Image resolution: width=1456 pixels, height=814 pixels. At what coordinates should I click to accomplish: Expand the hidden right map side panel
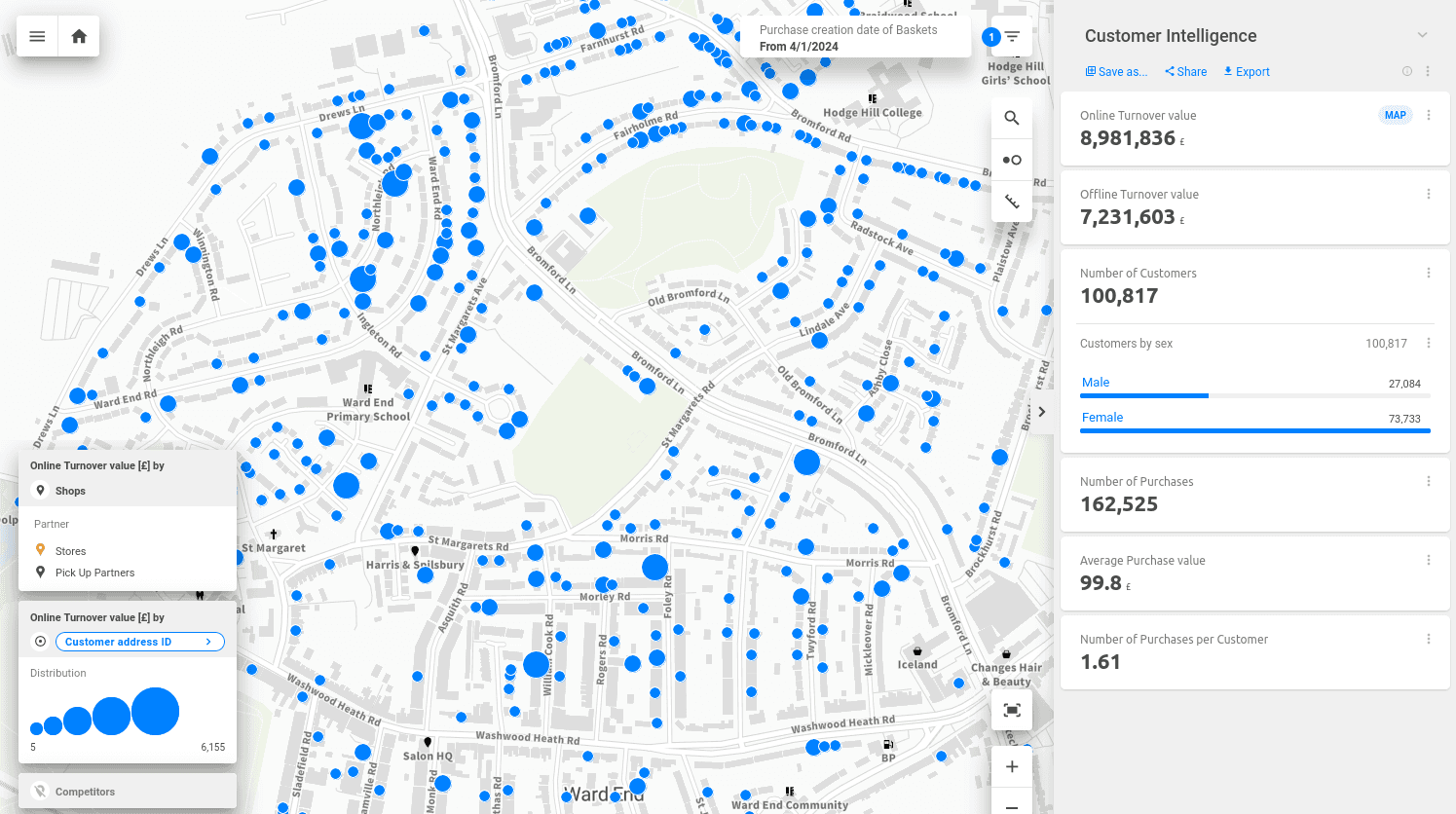[x=1041, y=412]
